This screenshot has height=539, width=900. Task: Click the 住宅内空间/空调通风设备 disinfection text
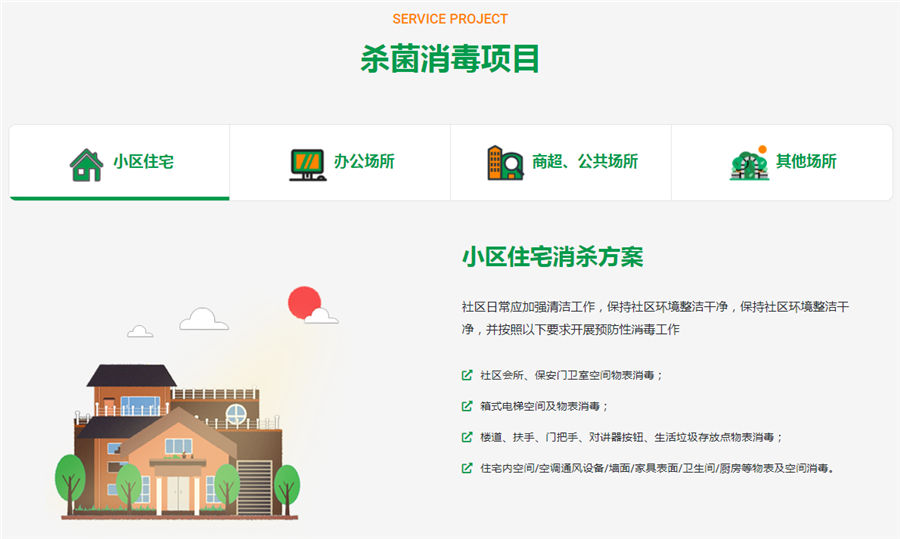[x=656, y=468]
